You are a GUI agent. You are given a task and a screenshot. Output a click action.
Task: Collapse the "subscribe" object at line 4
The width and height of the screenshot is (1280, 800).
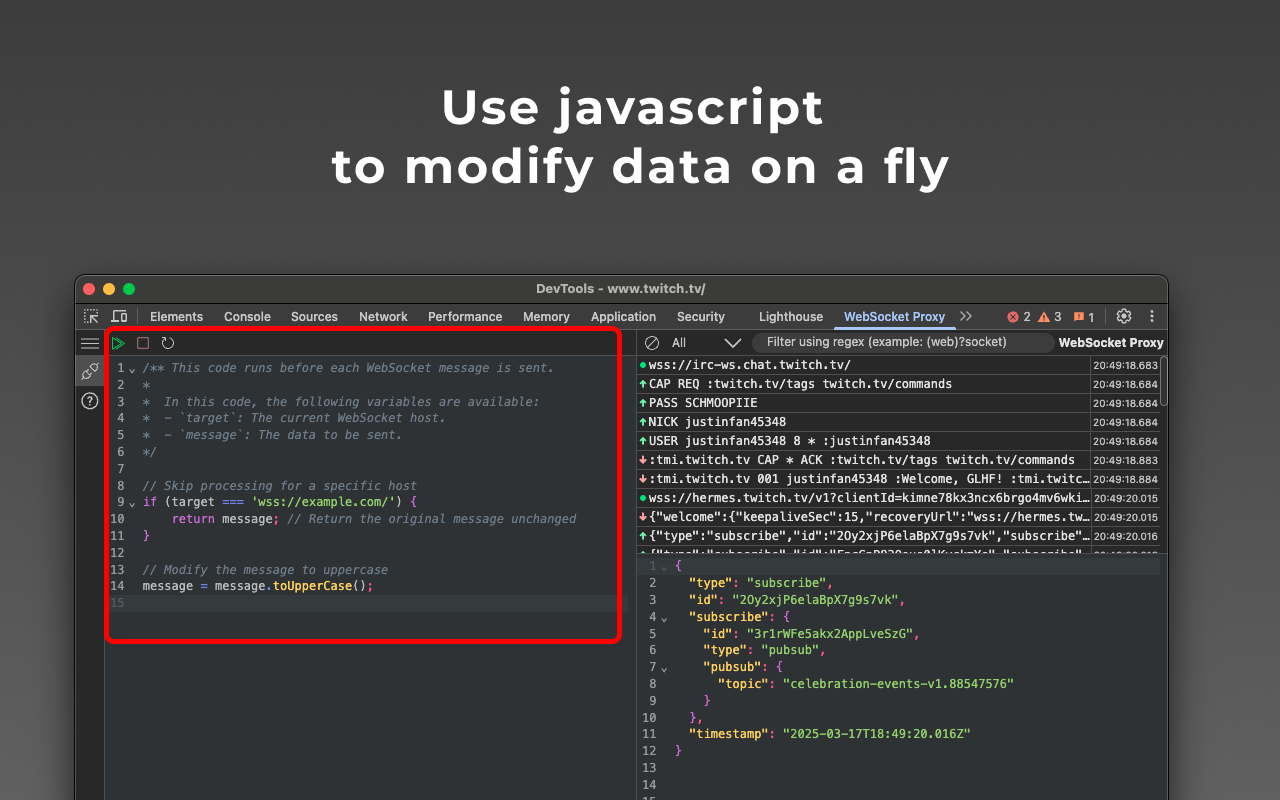(x=664, y=618)
